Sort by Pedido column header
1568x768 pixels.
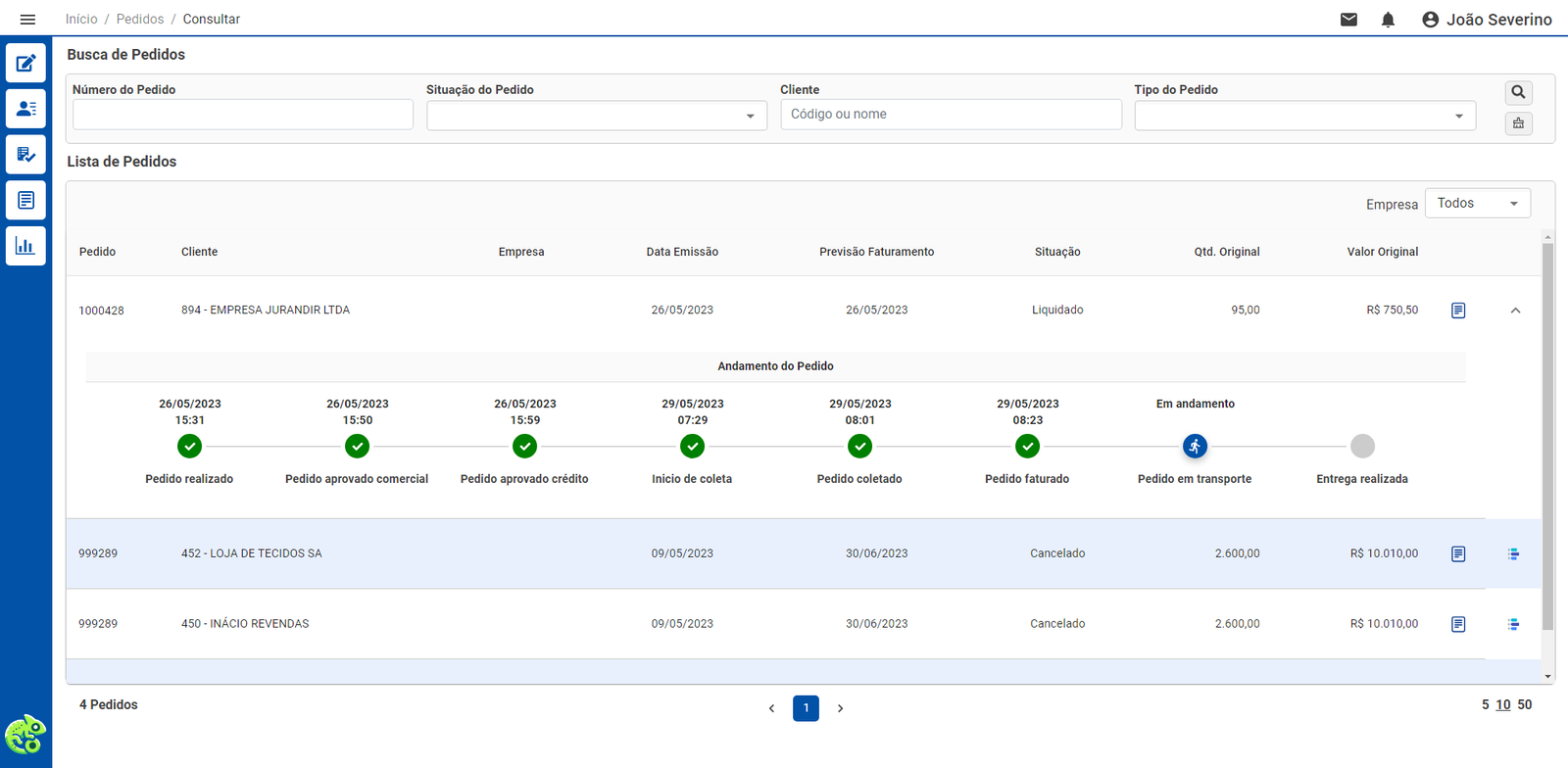coord(97,252)
